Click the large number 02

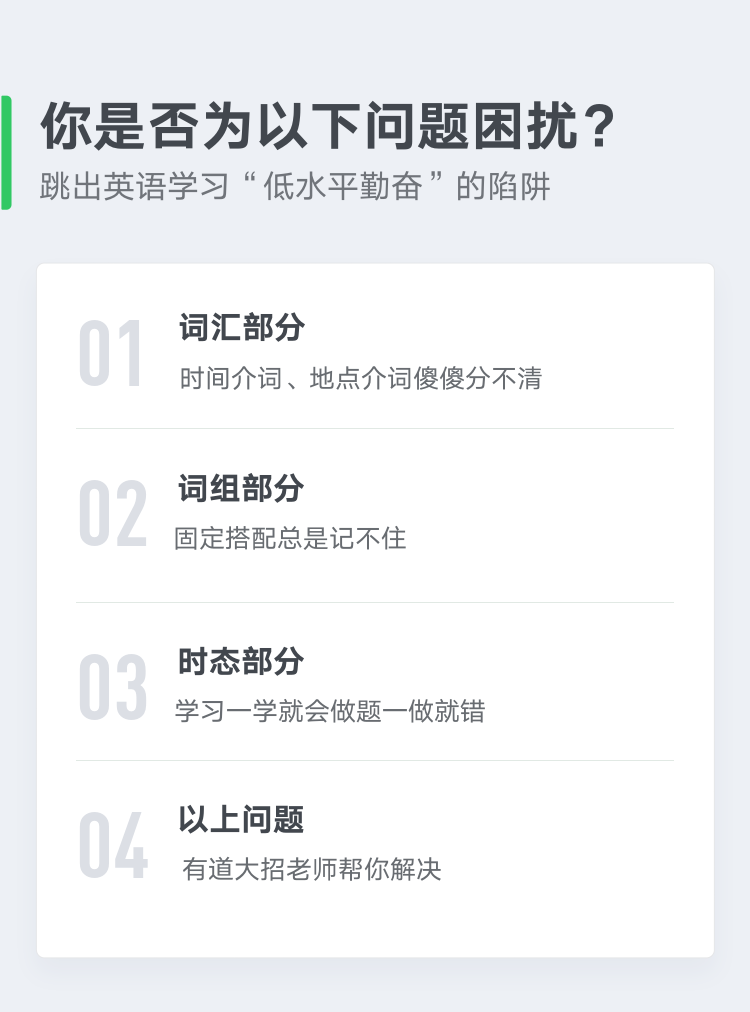click(113, 513)
